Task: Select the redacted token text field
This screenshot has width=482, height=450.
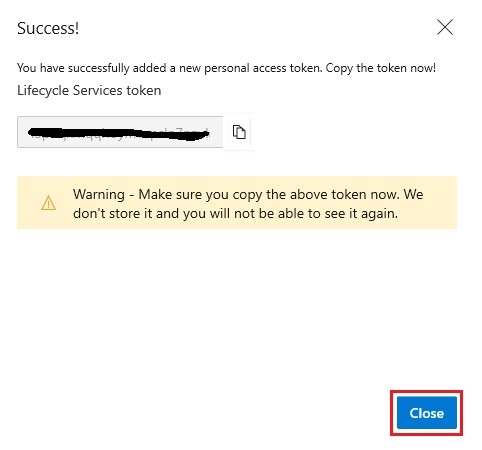Action: [120, 132]
